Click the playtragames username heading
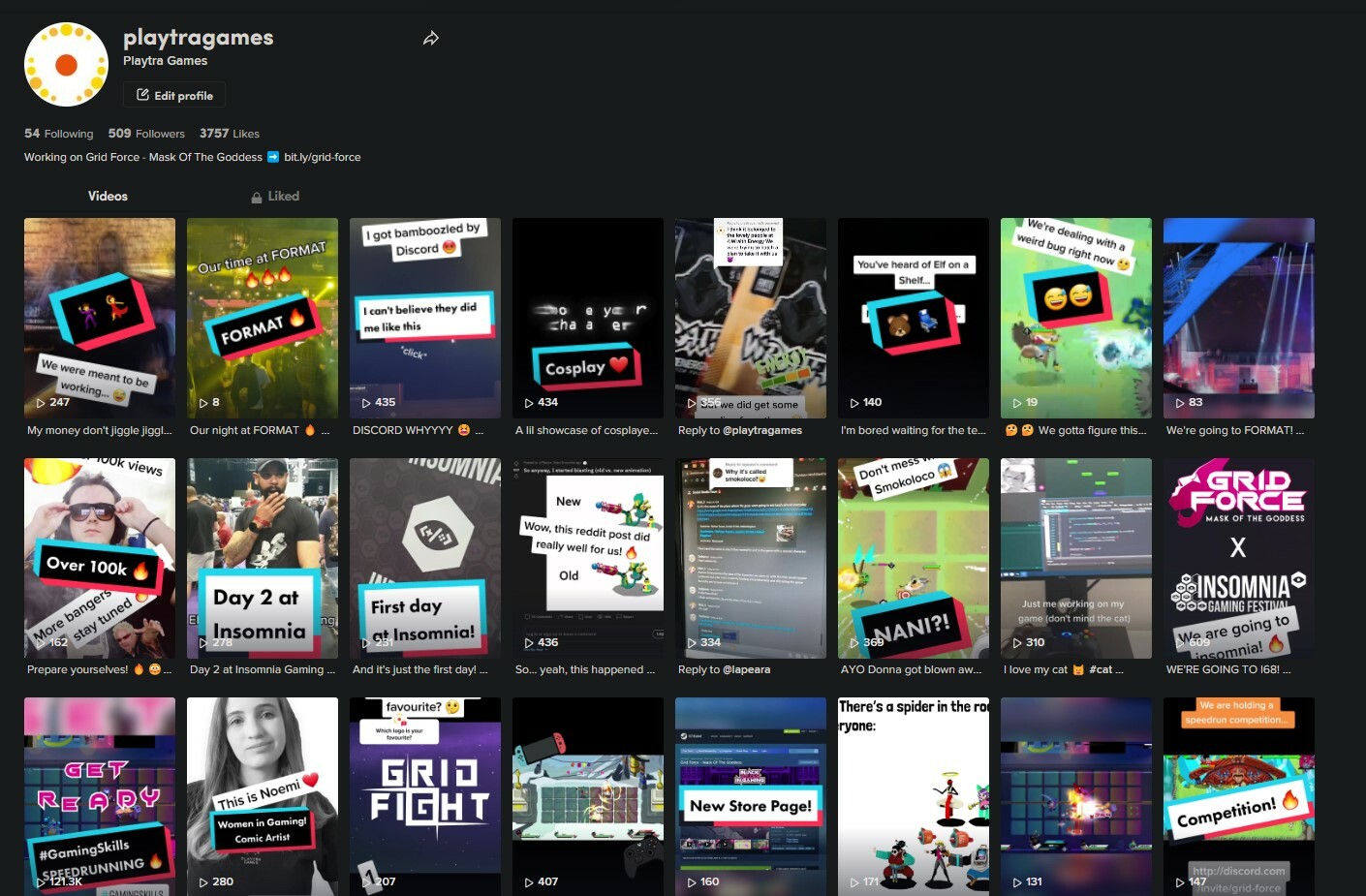This screenshot has width=1366, height=896. pos(198,38)
